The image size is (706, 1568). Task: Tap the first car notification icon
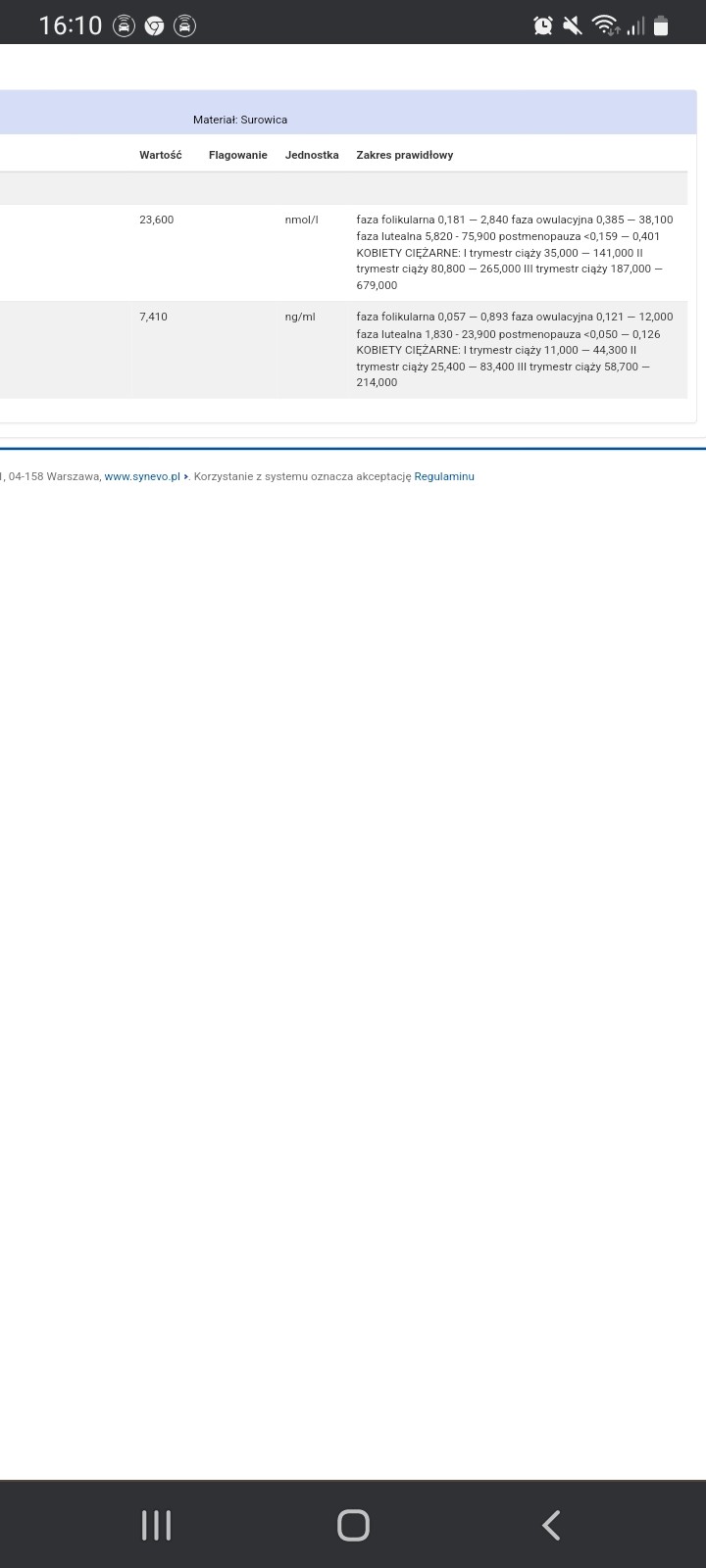124,26
